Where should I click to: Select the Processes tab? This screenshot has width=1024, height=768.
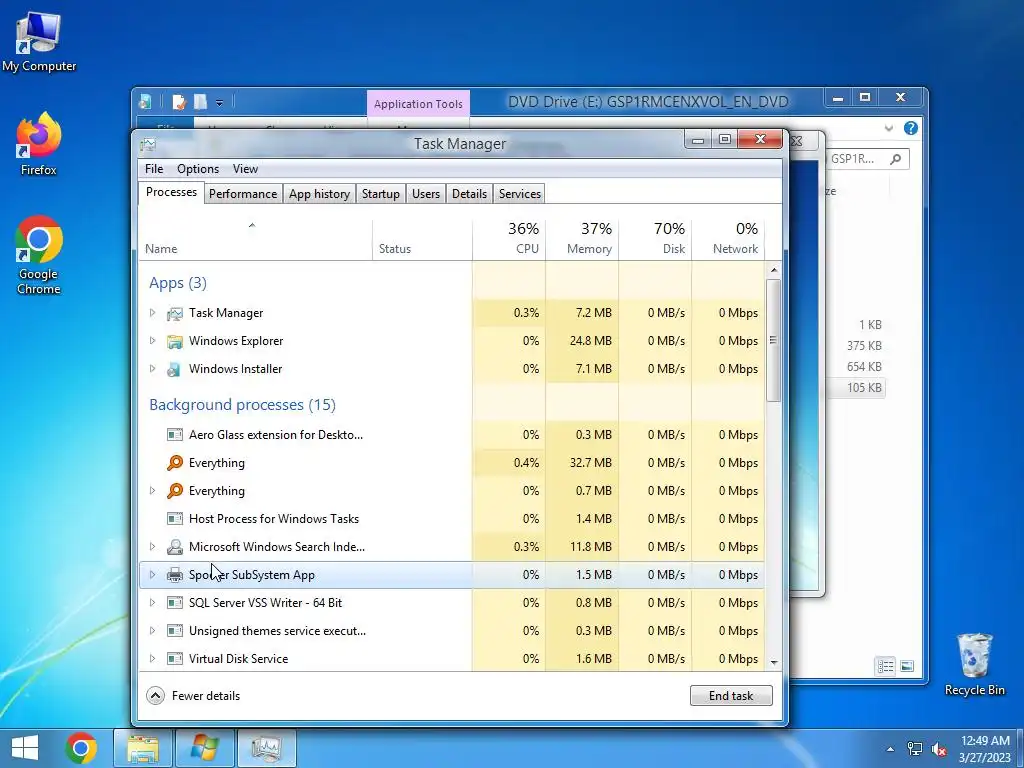171,192
